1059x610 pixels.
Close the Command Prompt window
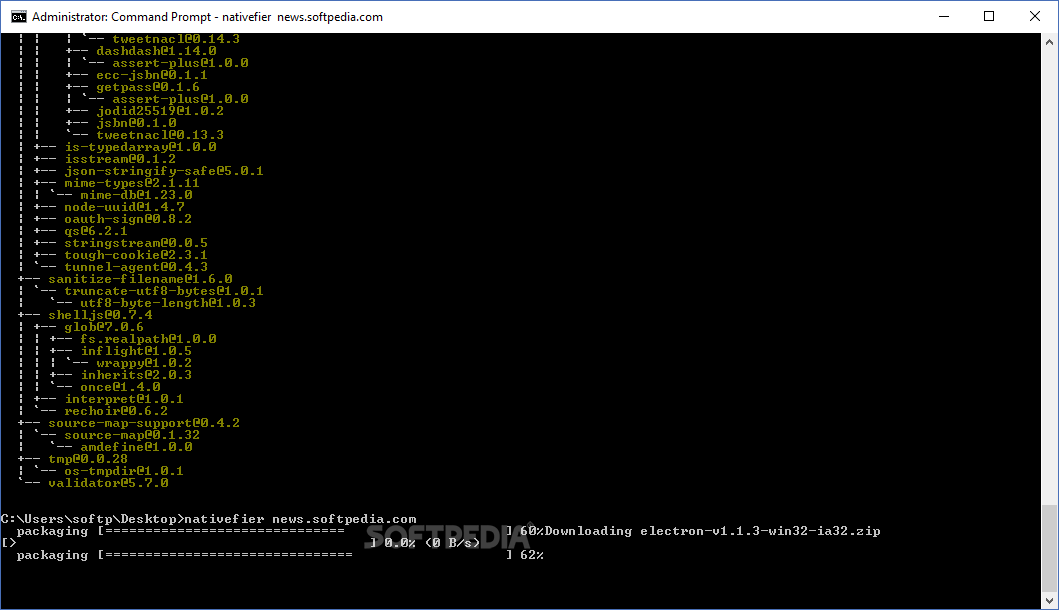[1035, 16]
